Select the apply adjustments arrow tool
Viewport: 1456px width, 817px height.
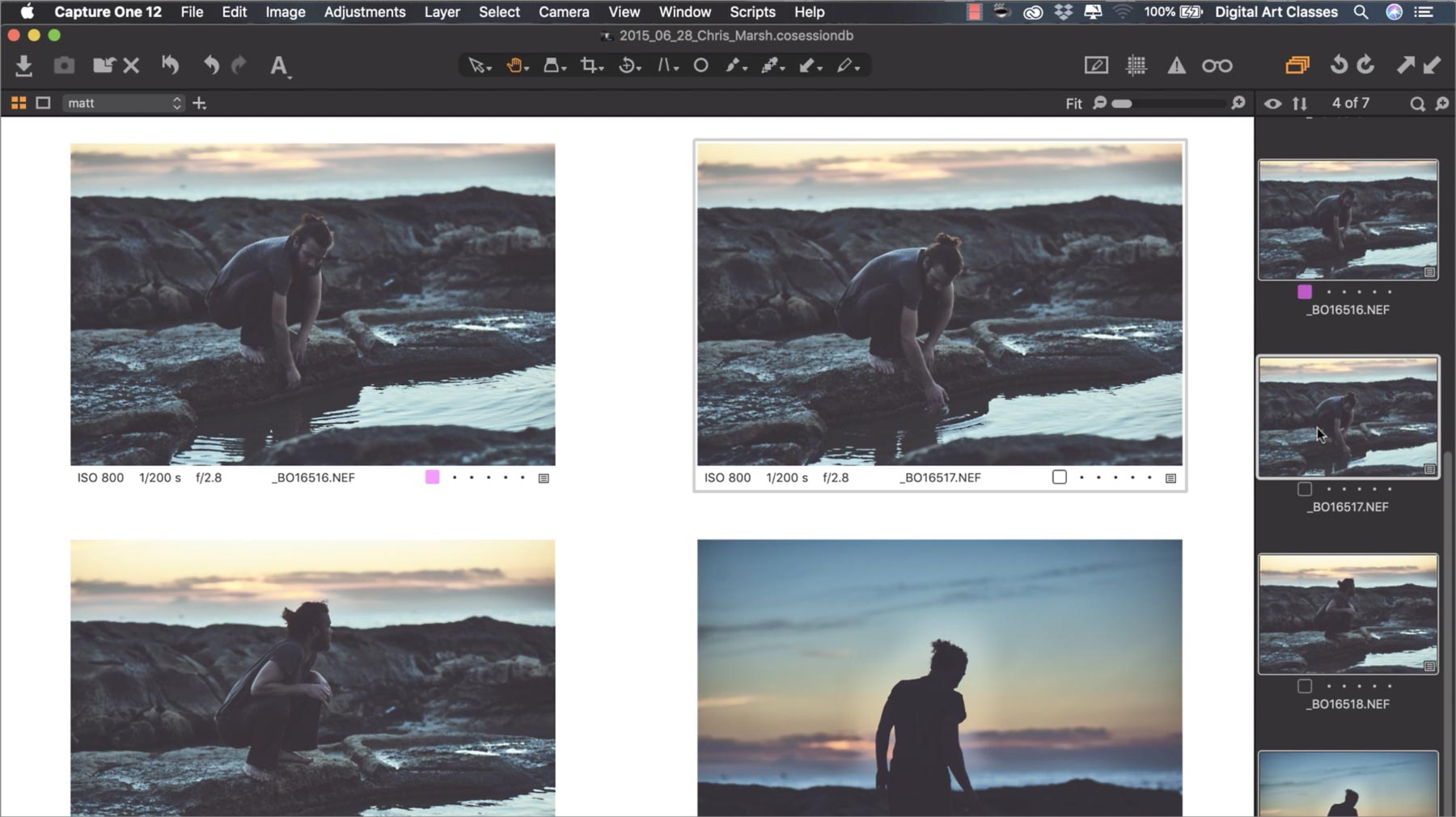pyautogui.click(x=810, y=66)
